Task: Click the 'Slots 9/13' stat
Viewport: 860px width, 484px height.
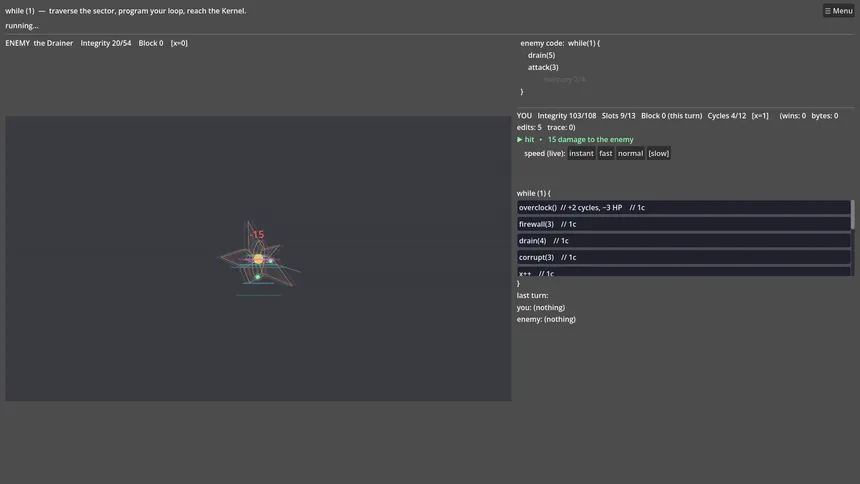Action: (619, 116)
